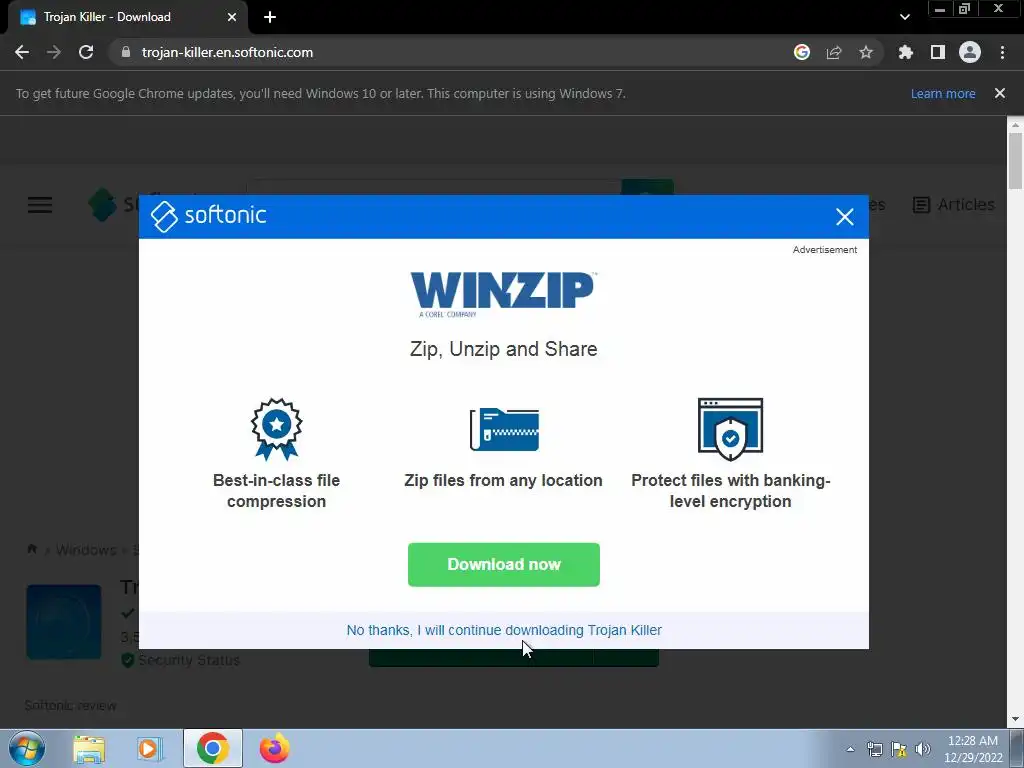This screenshot has width=1024, height=768.
Task: Click the shield encryption icon
Action: 730,429
